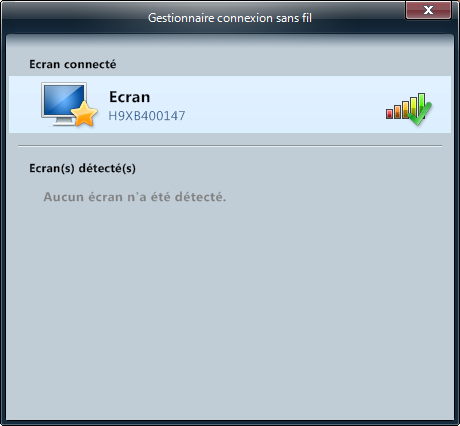460x426 pixels.
Task: Click the blue display of the monitor
Action: (64, 100)
